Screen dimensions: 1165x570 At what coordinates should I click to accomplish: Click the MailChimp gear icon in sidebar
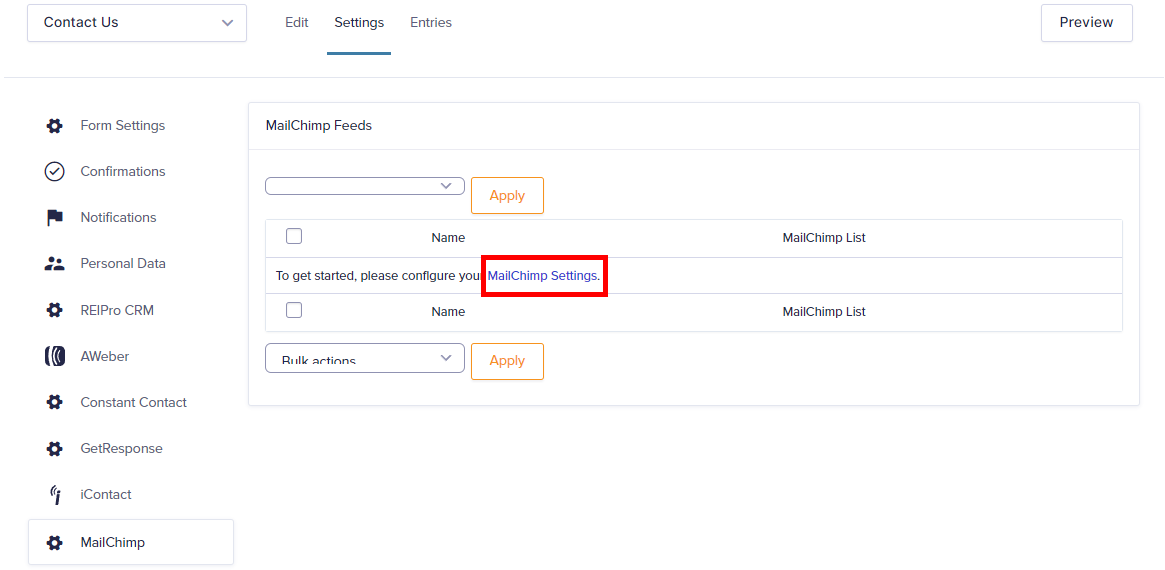pos(54,543)
